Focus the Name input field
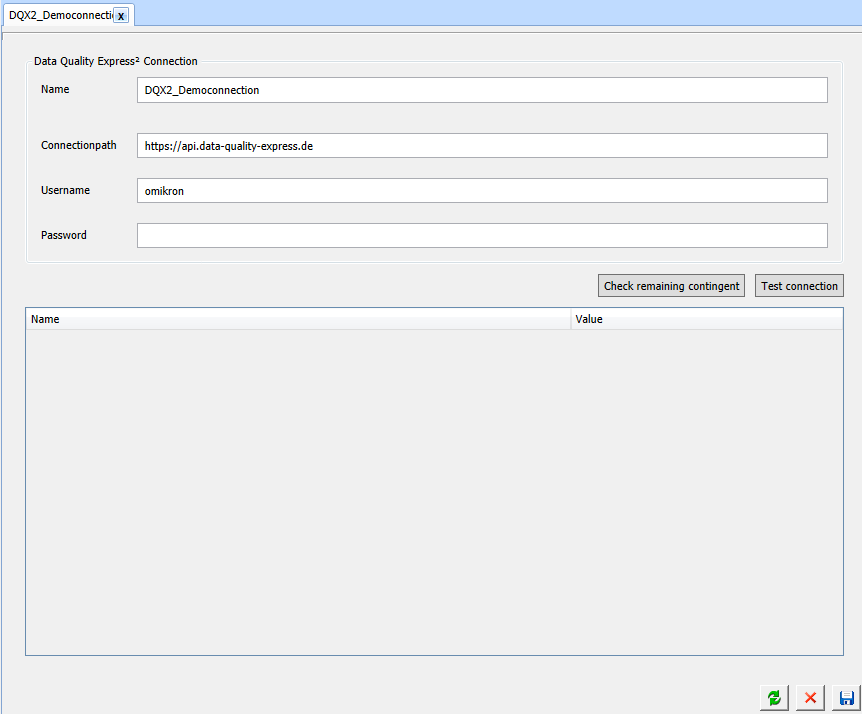Viewport: 862px width, 714px height. click(482, 90)
